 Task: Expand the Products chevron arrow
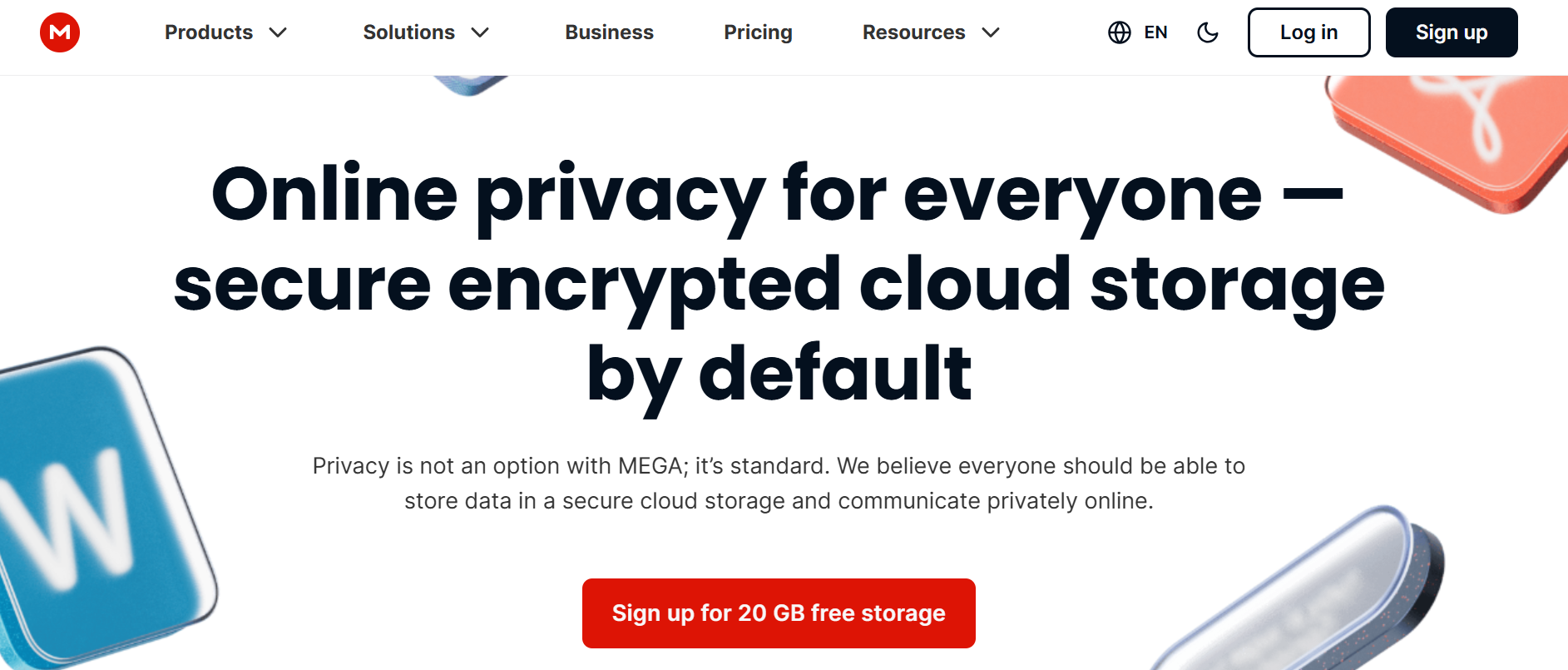(278, 32)
